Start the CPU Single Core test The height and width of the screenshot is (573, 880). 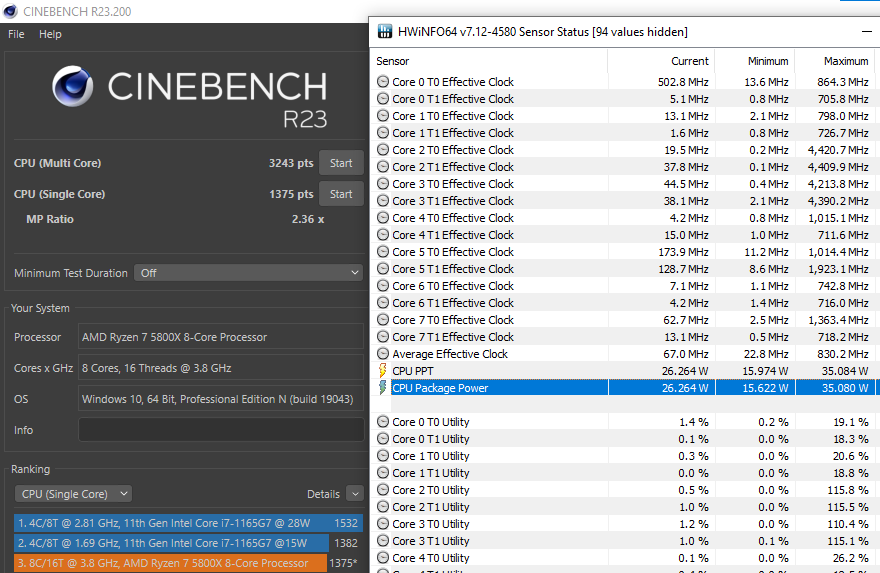[x=341, y=194]
